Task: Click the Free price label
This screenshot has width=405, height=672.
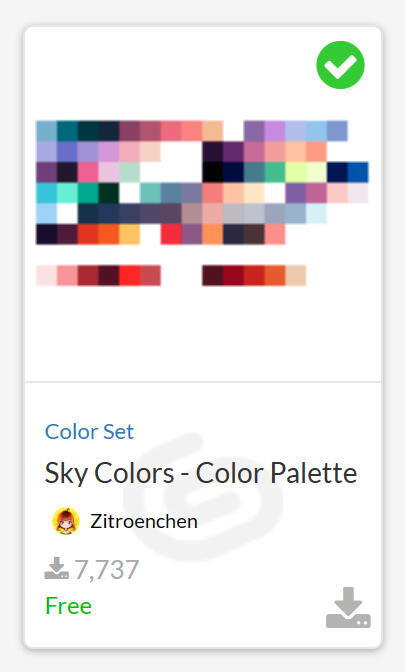Action: (69, 606)
